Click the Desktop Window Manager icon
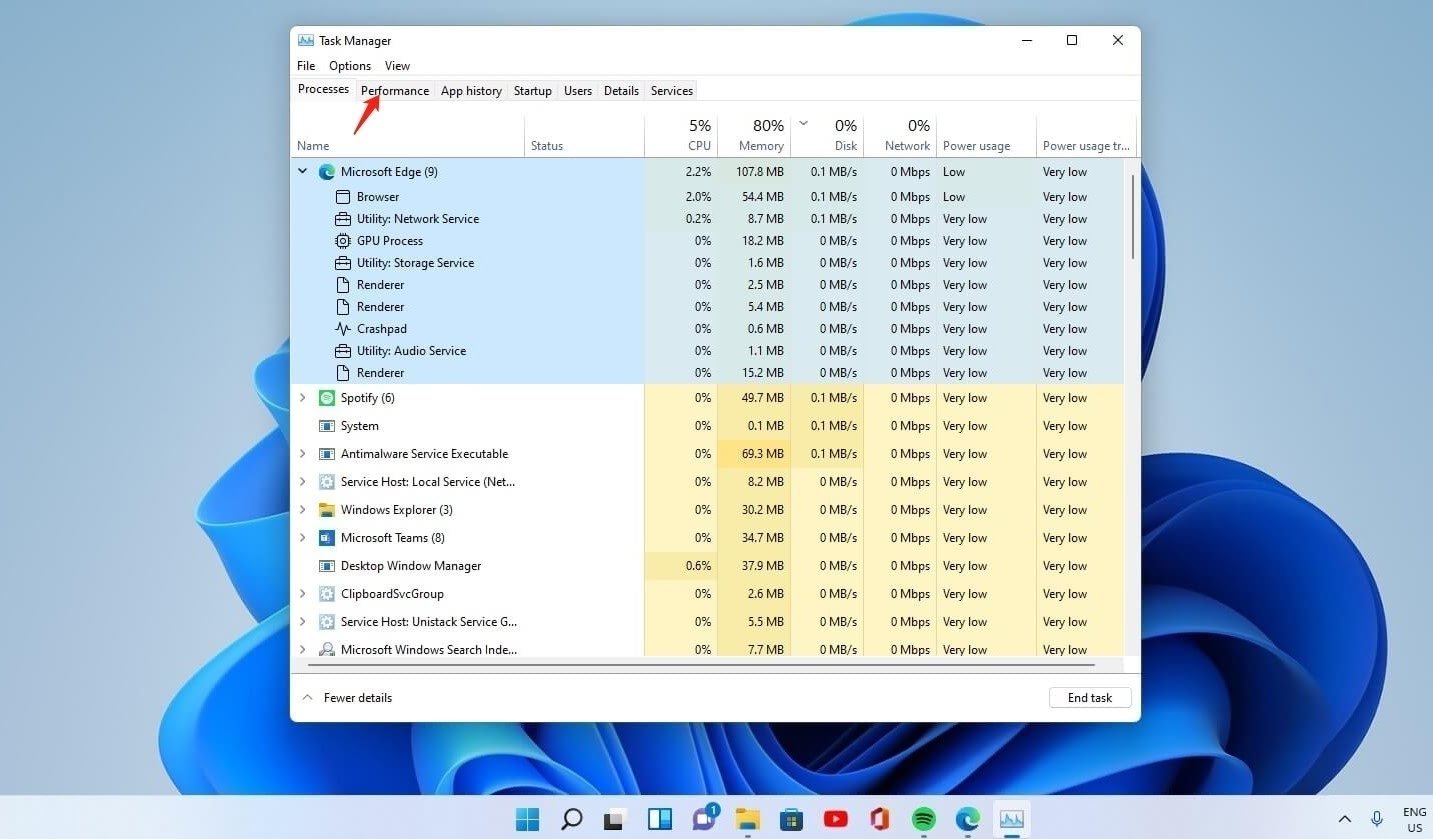This screenshot has width=1433, height=839. [326, 566]
